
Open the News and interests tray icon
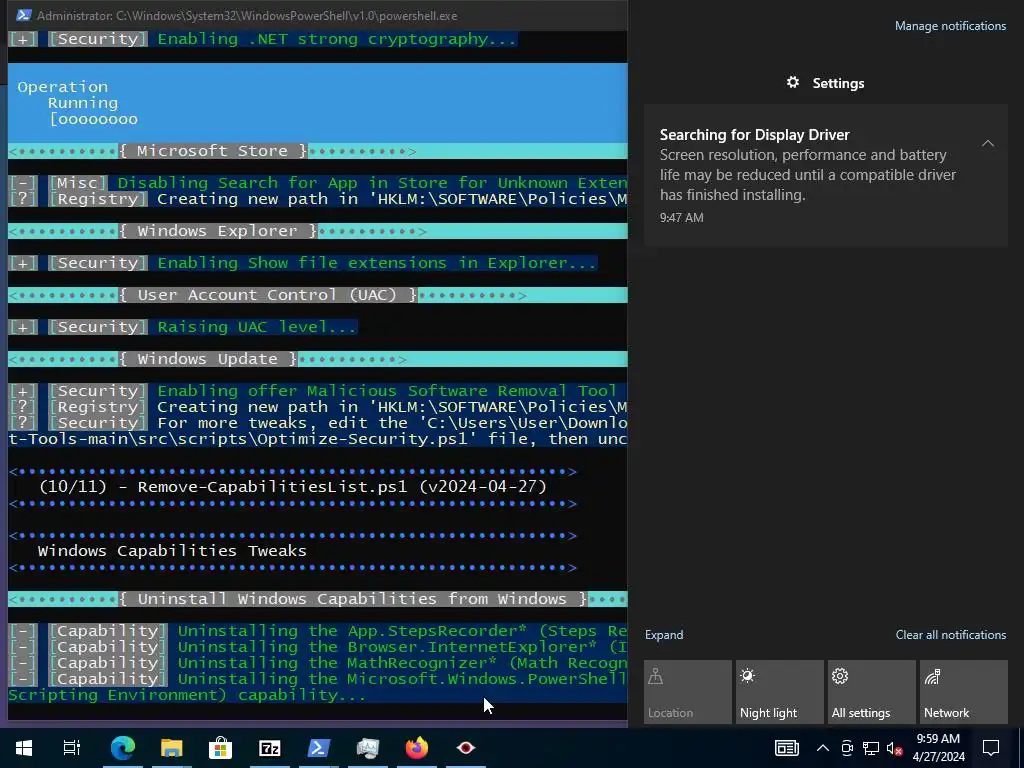pyautogui.click(x=786, y=748)
